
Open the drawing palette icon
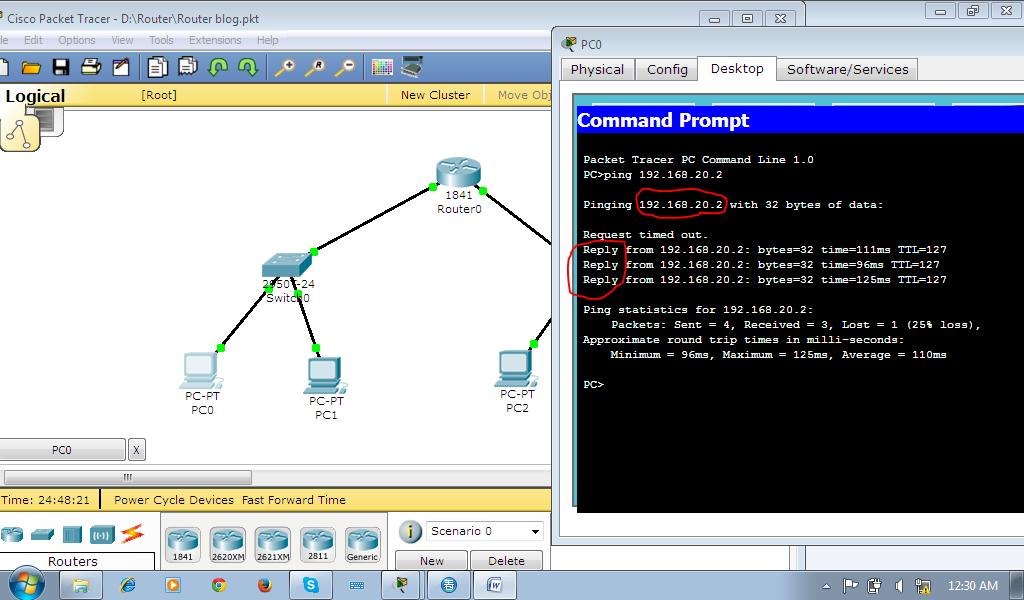(382, 67)
